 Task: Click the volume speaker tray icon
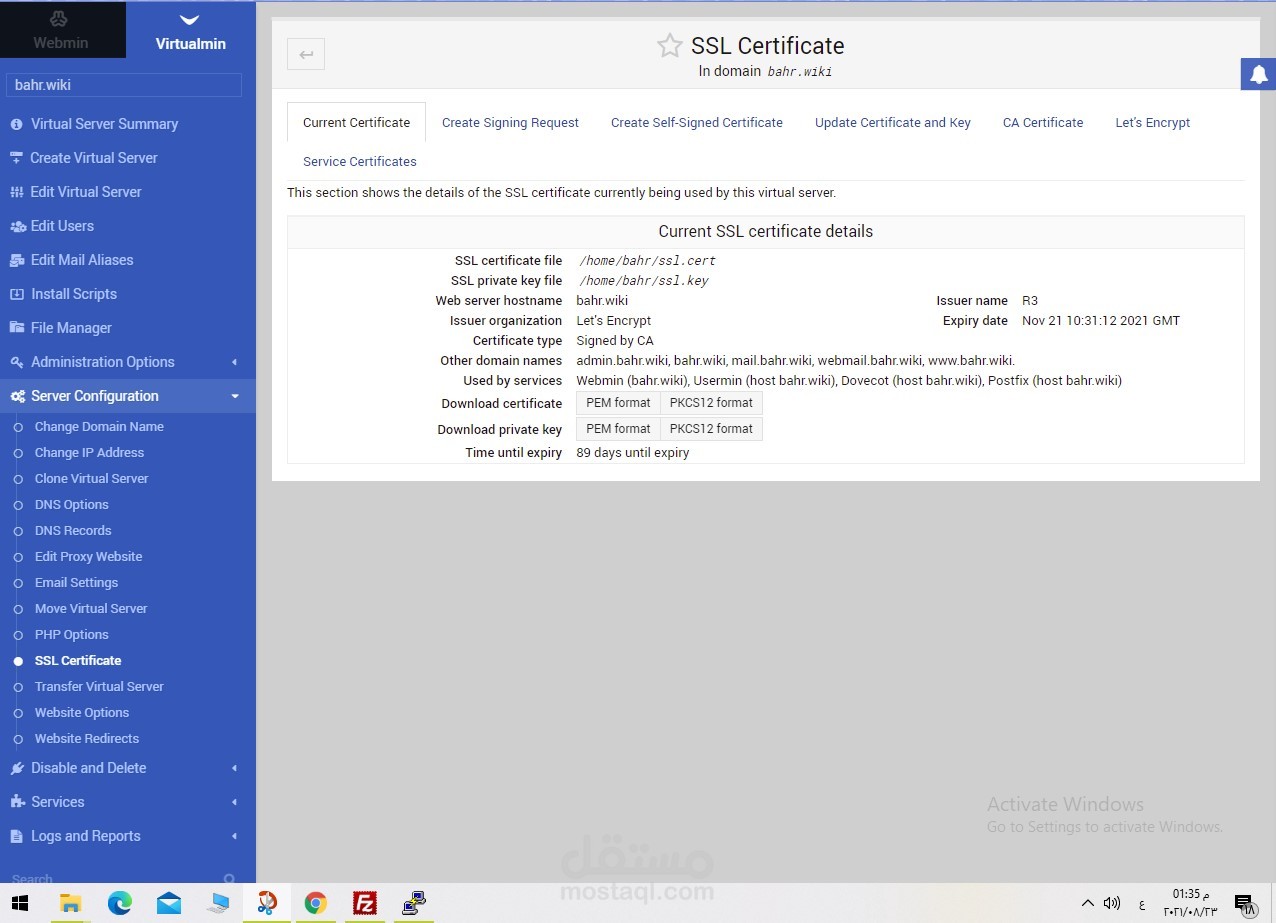1111,903
